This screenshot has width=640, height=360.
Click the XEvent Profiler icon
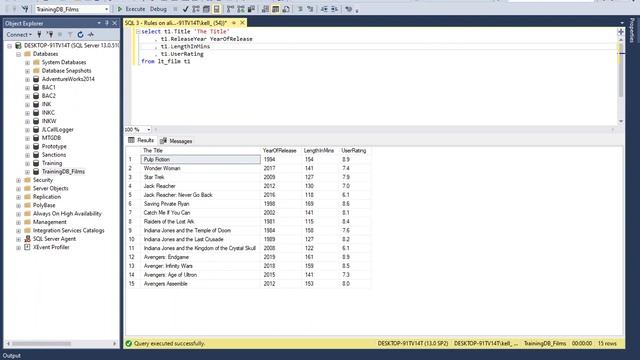point(27,247)
